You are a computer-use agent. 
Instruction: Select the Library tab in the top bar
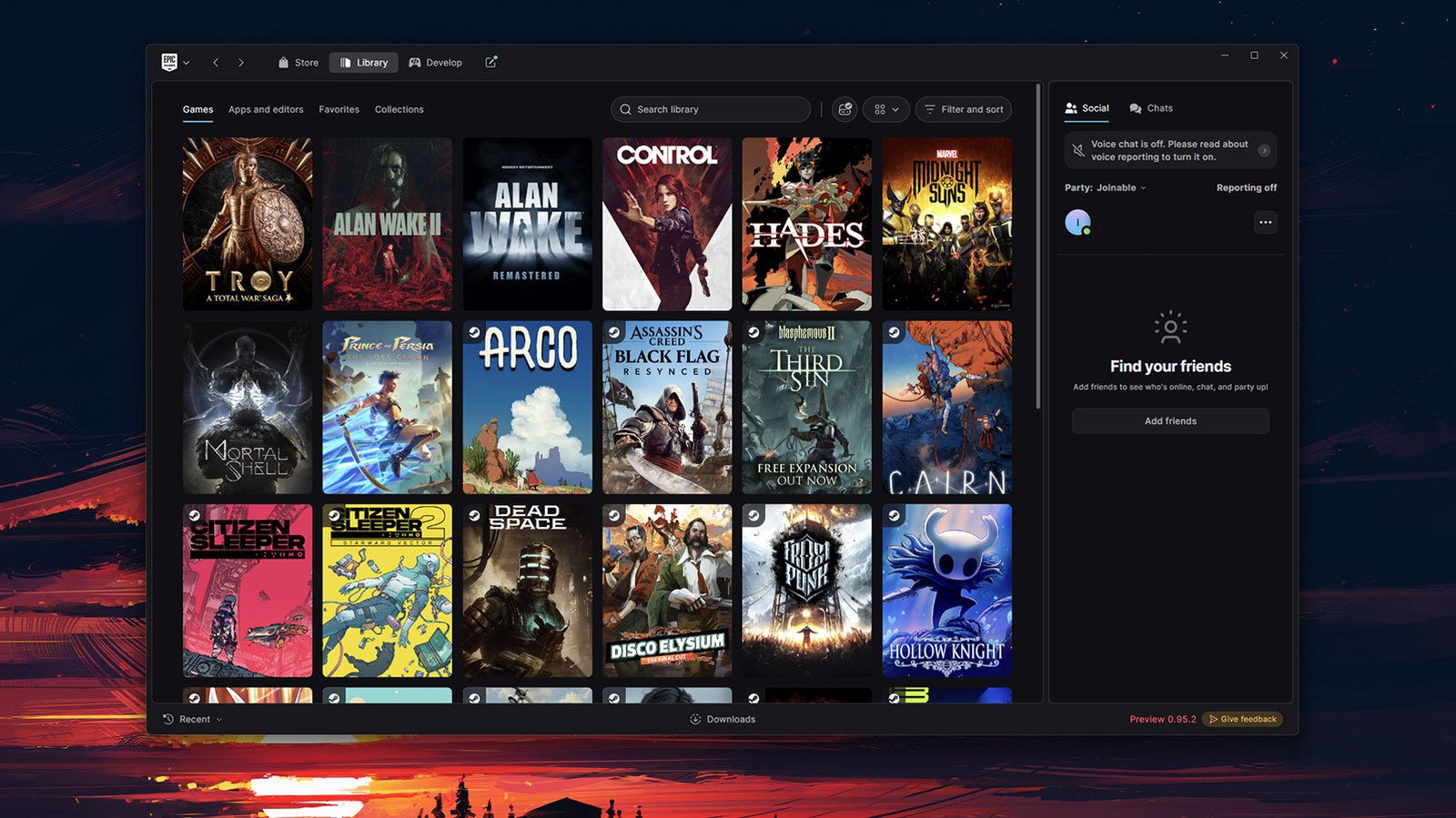(x=364, y=63)
